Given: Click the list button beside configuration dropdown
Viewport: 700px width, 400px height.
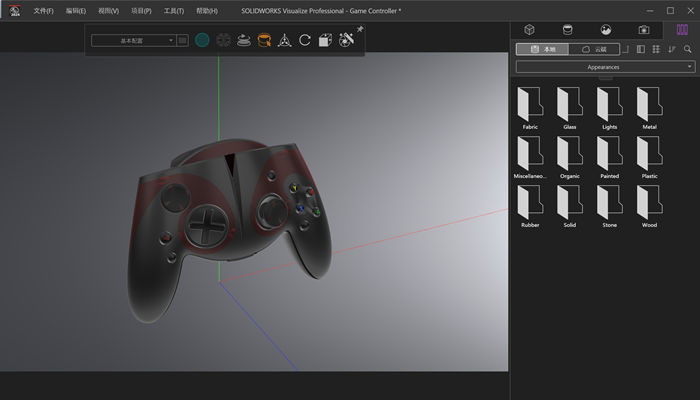Looking at the screenshot, I should click(182, 41).
